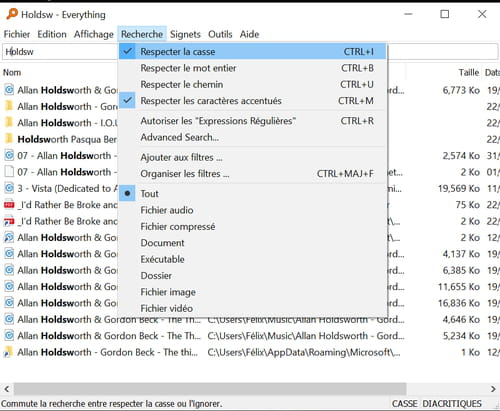Select the Dossier filter
The height and width of the screenshot is (411, 500).
(253, 275)
